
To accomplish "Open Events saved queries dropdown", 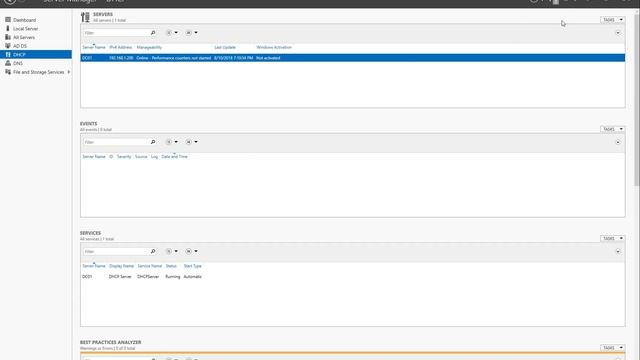I will 191,142.
